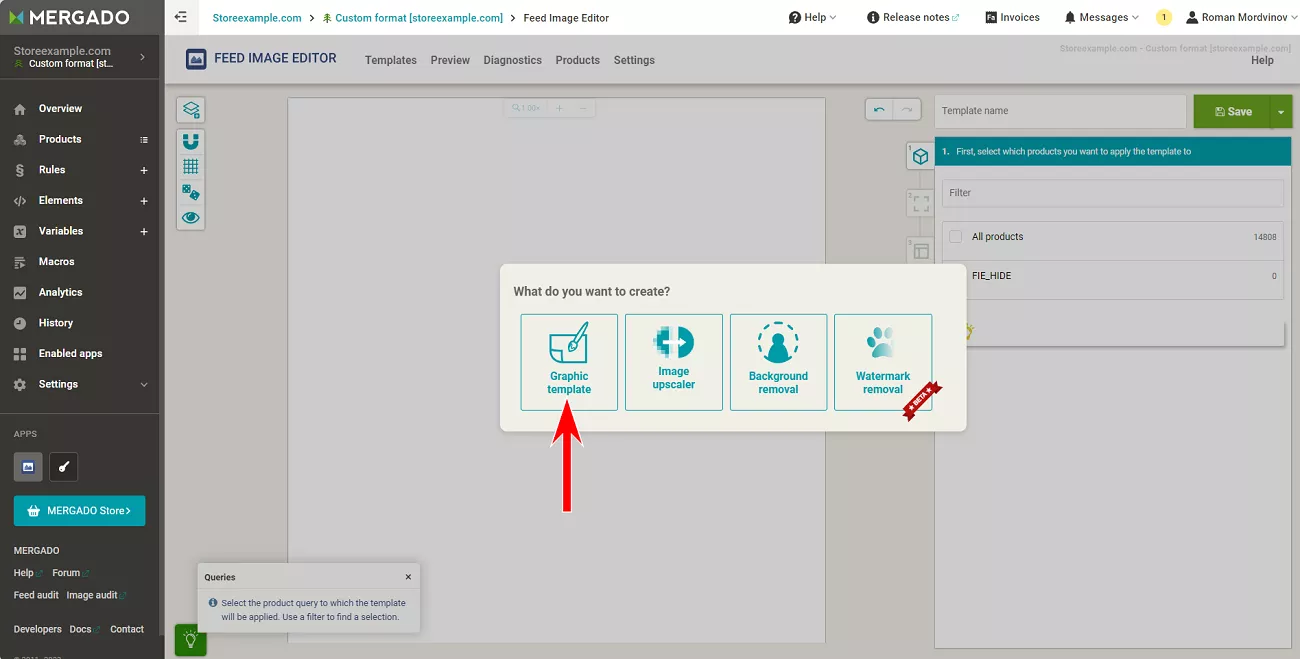1300x659 pixels.
Task: Add new rule with plus icon
Action: click(x=144, y=171)
